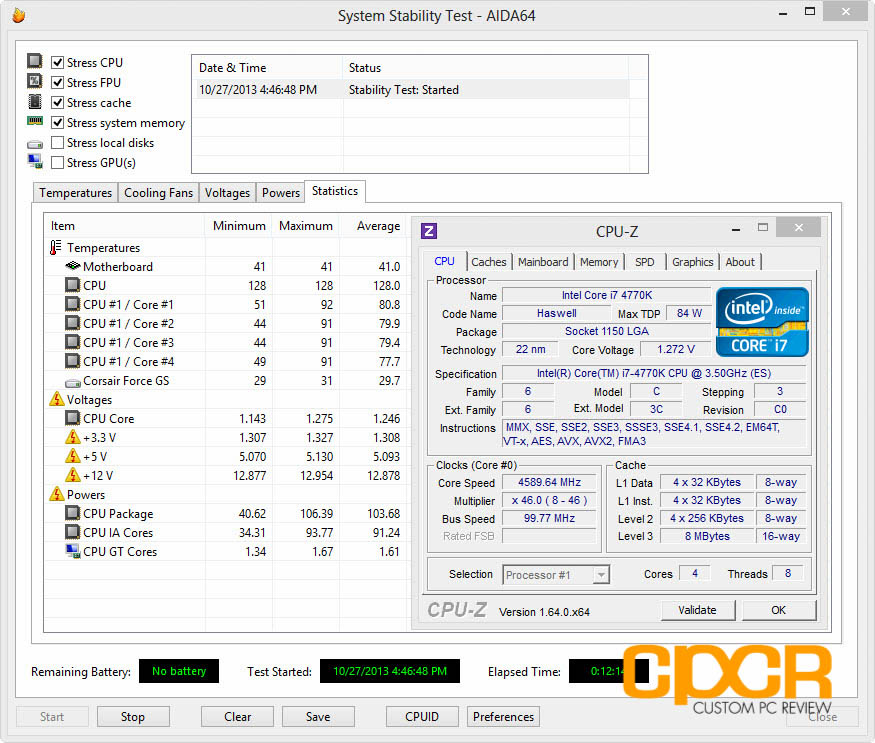Click the warning icon of +12 V row
Screen dimensions: 875x743
[x=73, y=475]
